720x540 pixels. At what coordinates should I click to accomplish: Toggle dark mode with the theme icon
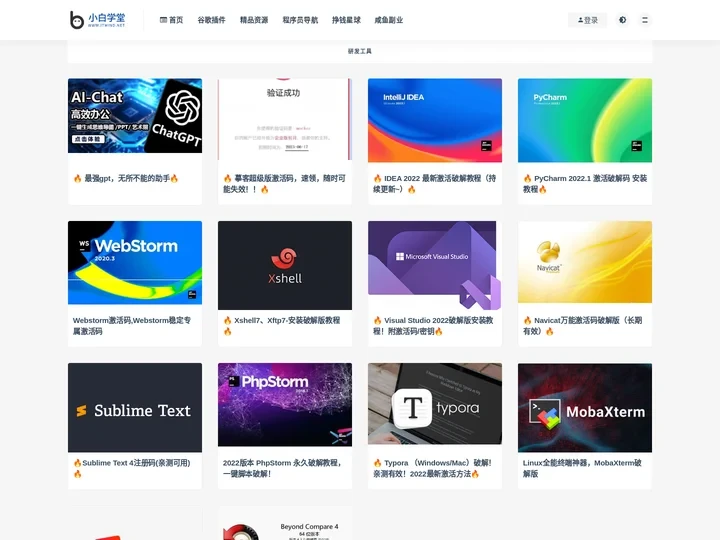pos(622,20)
